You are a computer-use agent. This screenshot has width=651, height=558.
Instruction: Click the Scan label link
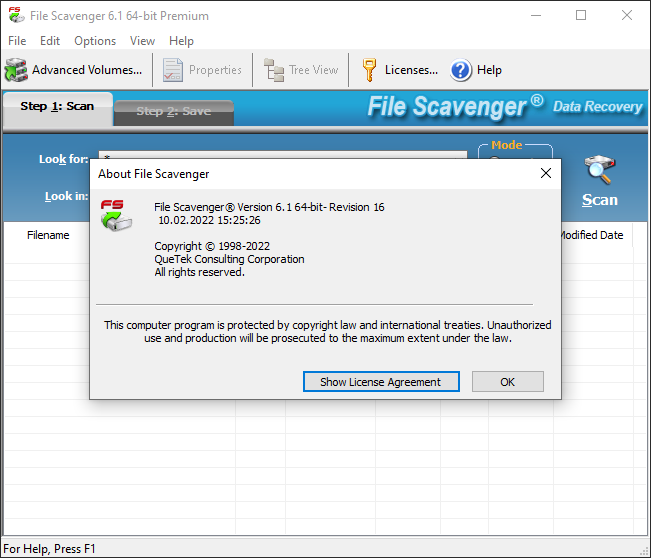600,200
